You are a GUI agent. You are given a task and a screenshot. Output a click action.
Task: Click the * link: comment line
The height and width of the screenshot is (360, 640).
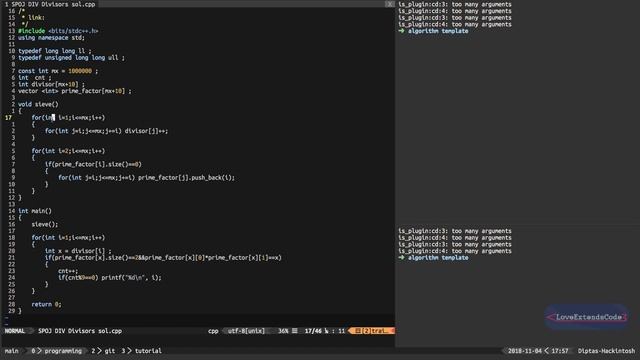pos(33,18)
